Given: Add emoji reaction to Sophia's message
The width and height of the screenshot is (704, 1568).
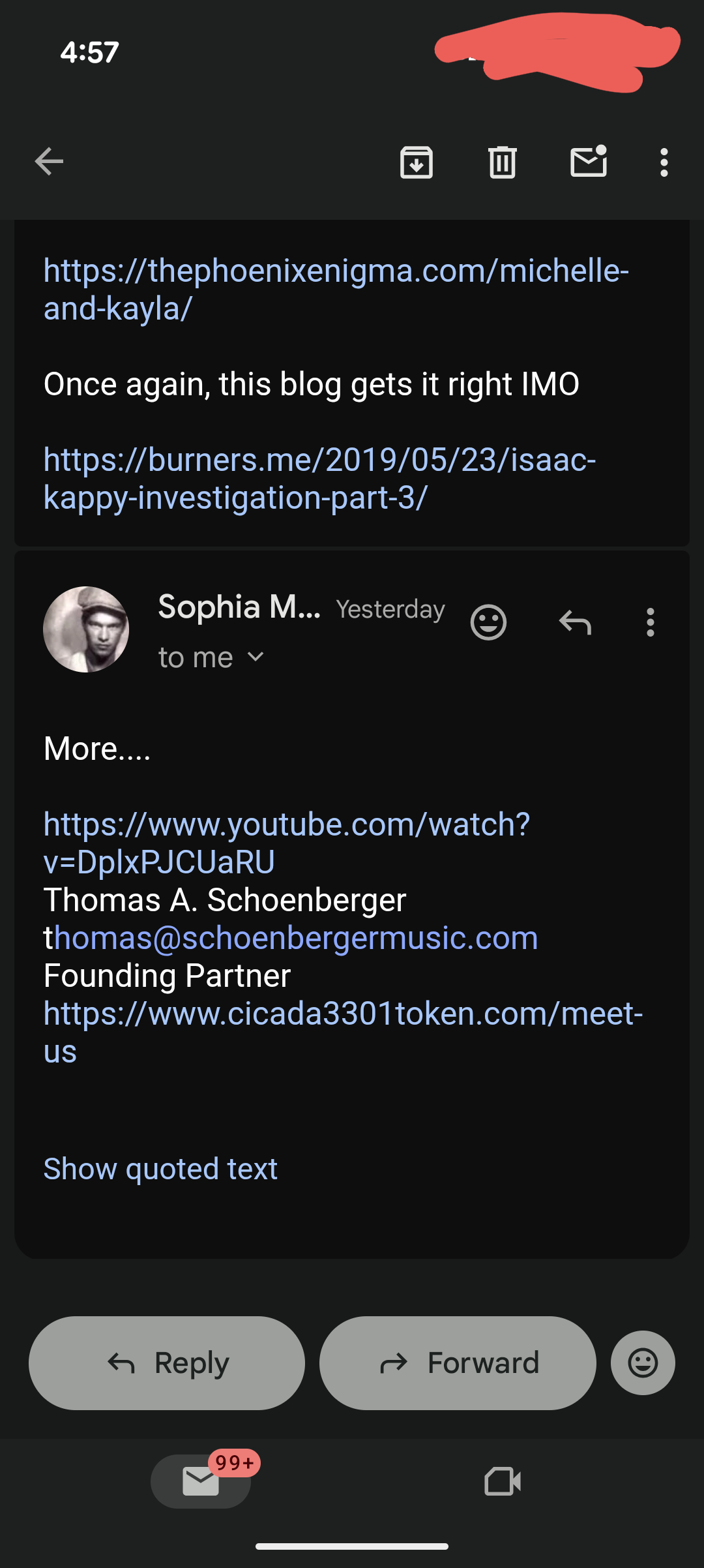Looking at the screenshot, I should pos(488,622).
